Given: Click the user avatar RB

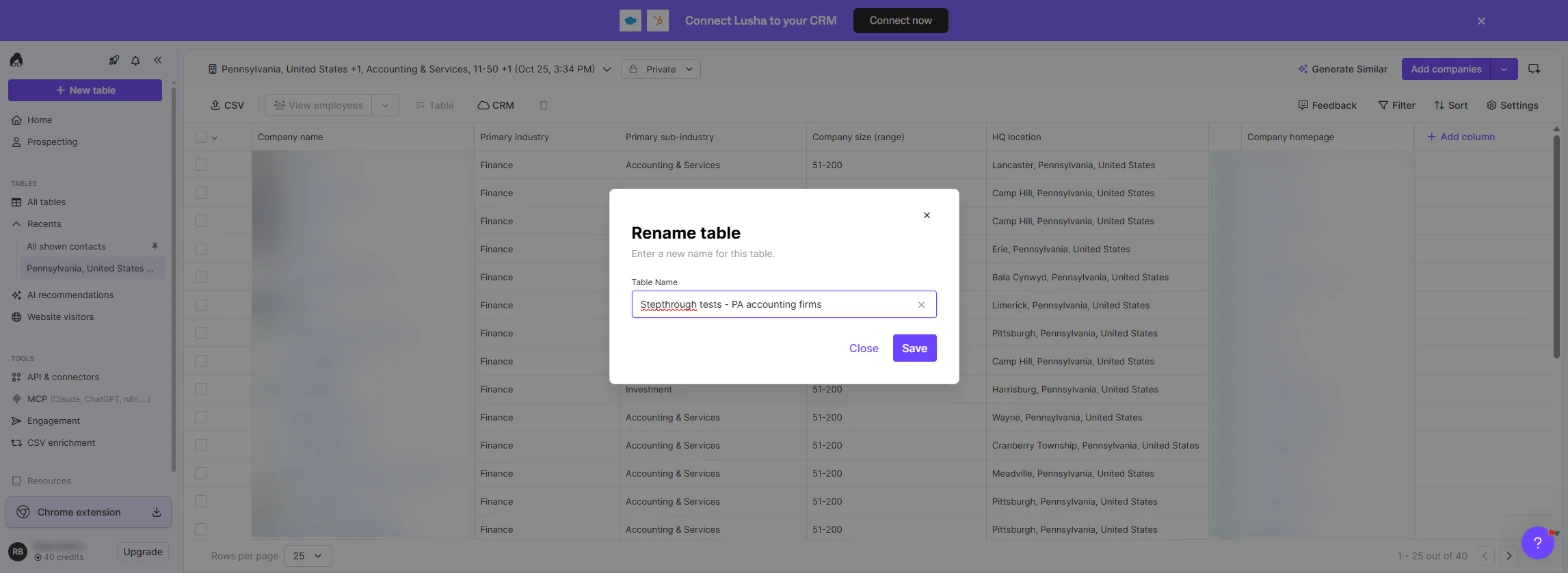Looking at the screenshot, I should [17, 552].
